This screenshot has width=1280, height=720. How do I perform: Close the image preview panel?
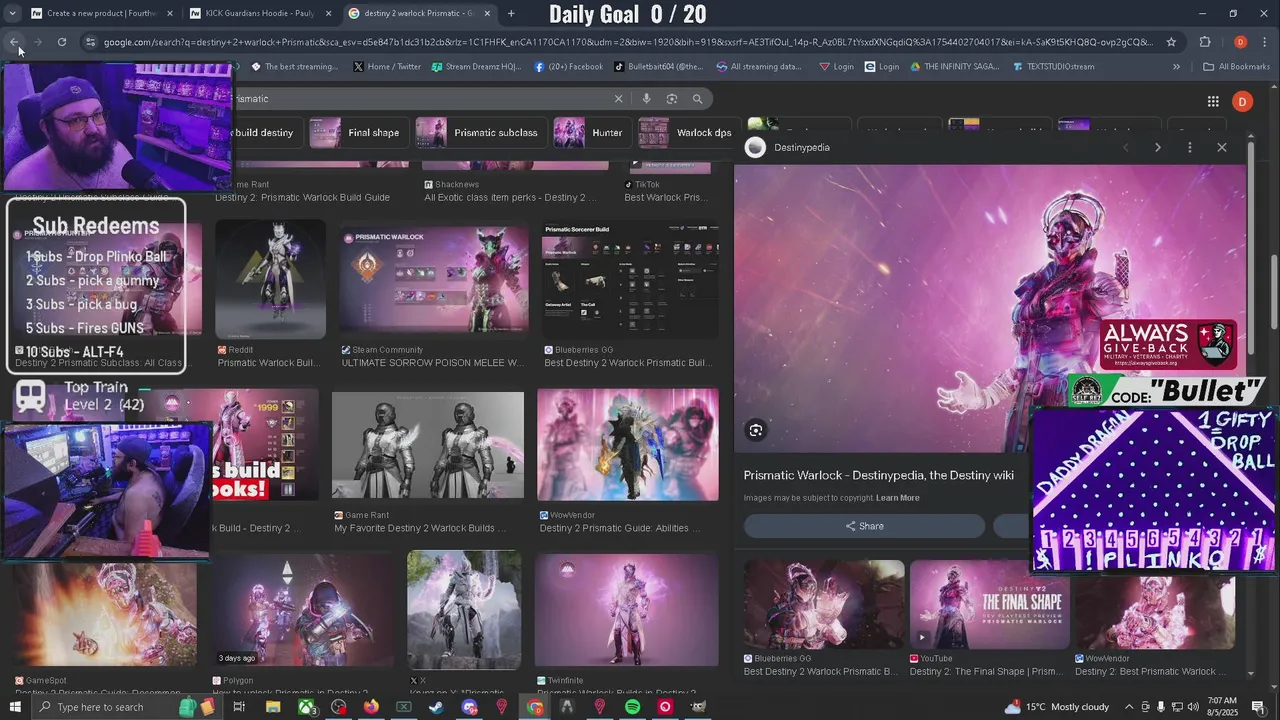coord(1221,147)
